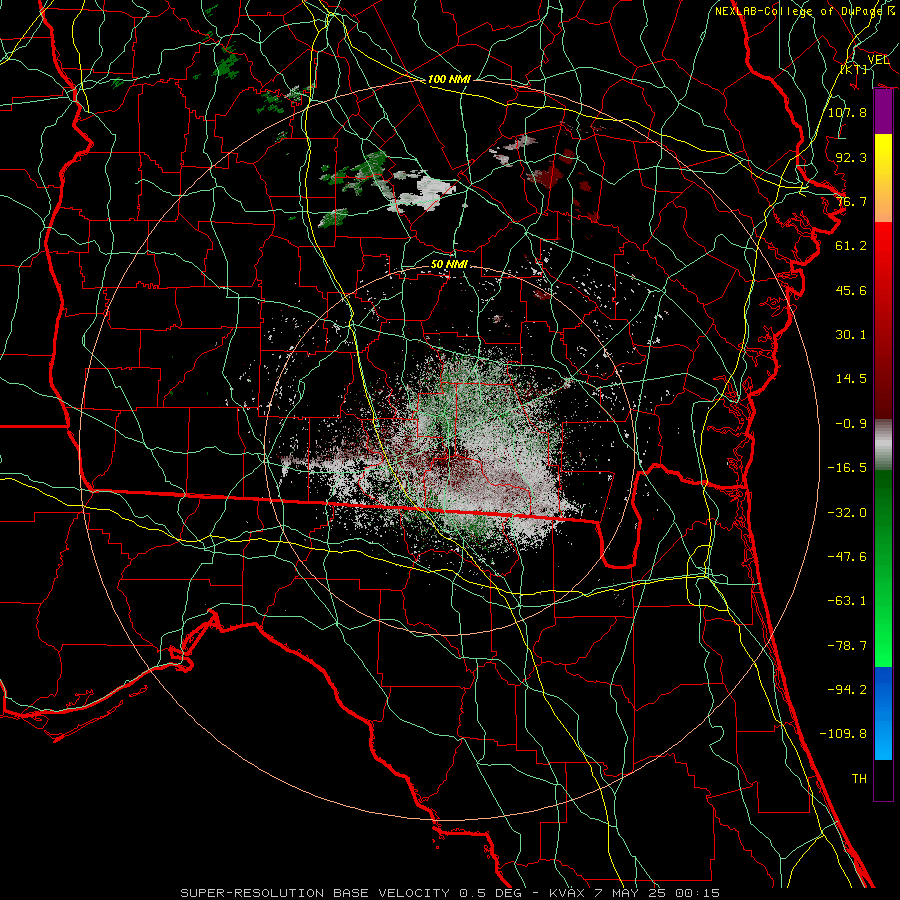Select the 14.5 velocity scale value
The image size is (900, 900).
[851, 379]
